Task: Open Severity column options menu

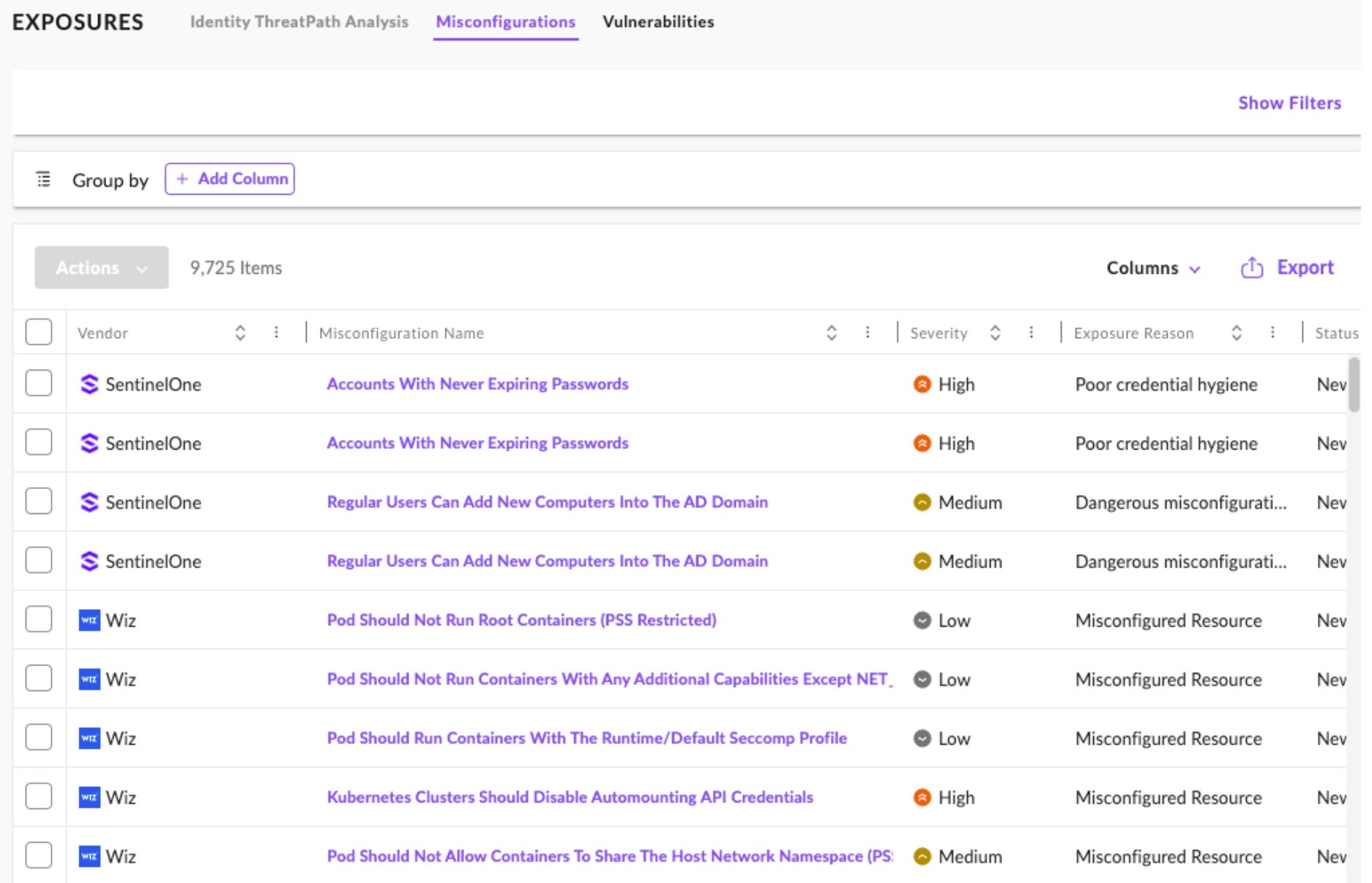Action: tap(1031, 333)
